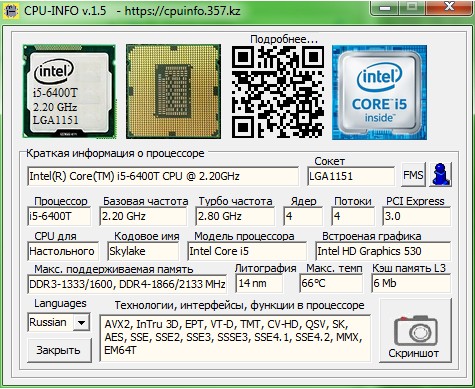The image size is (475, 389).
Task: Click the PCI Express field showing 3.0
Action: [417, 216]
